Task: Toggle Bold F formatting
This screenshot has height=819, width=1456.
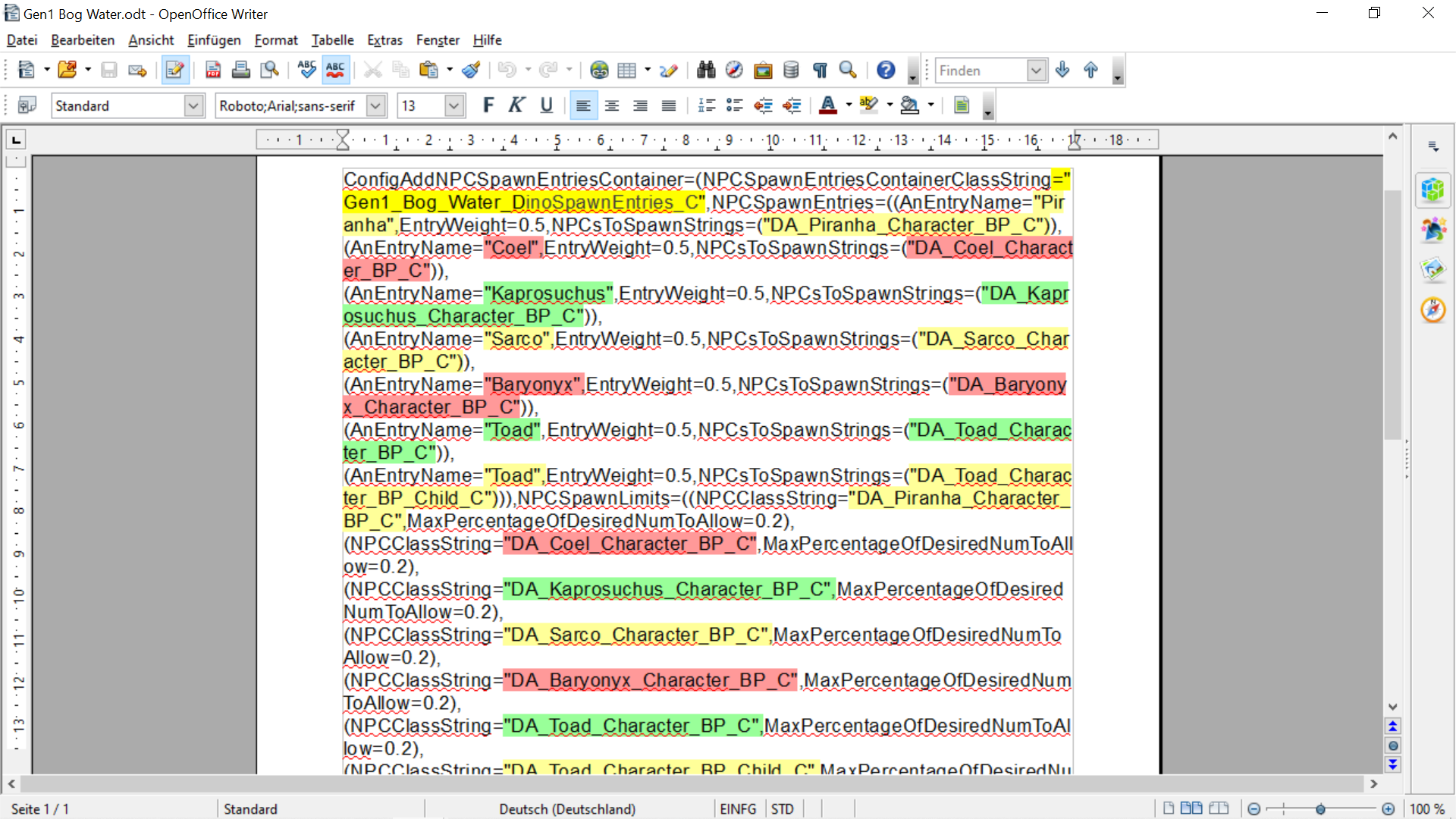Action: (488, 105)
